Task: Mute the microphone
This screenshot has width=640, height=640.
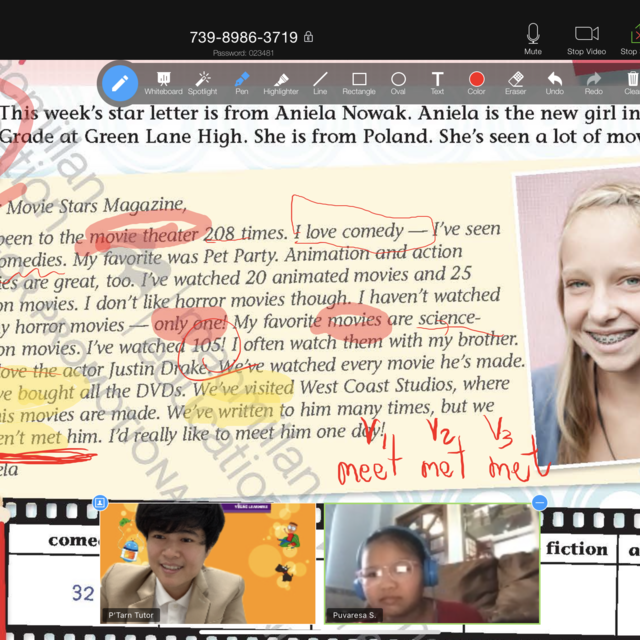Action: [533, 39]
